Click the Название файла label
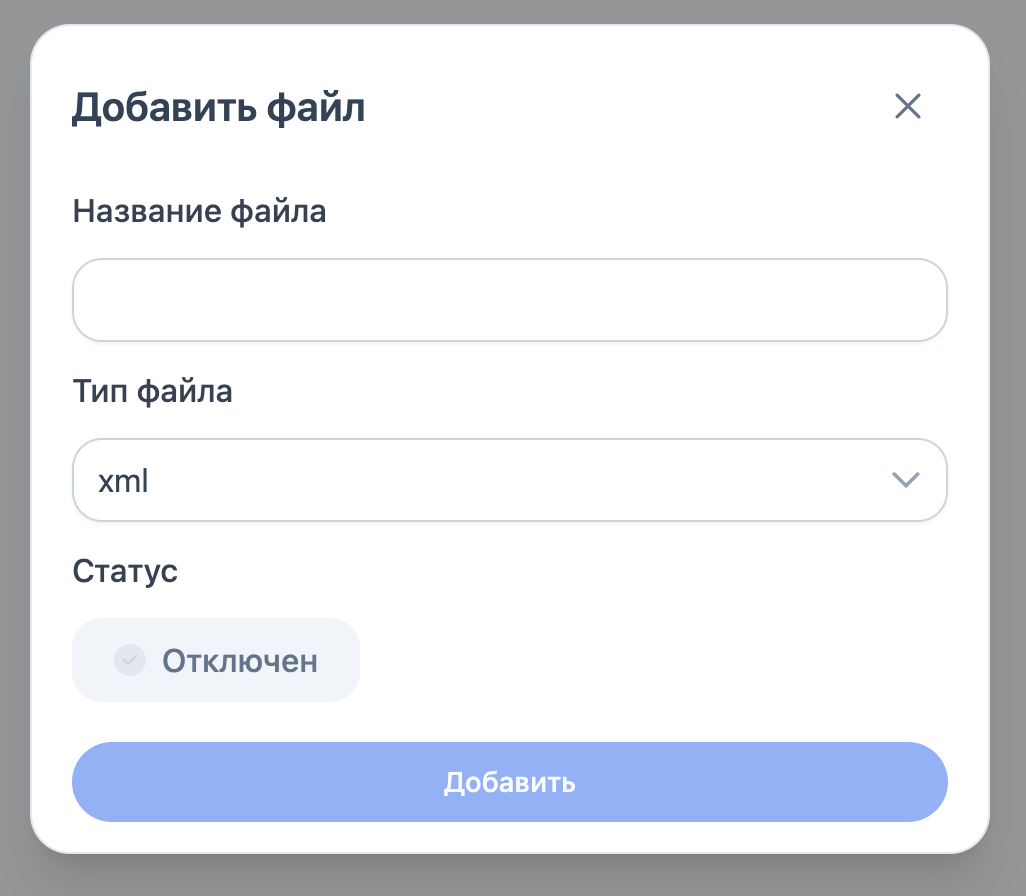 (x=199, y=211)
